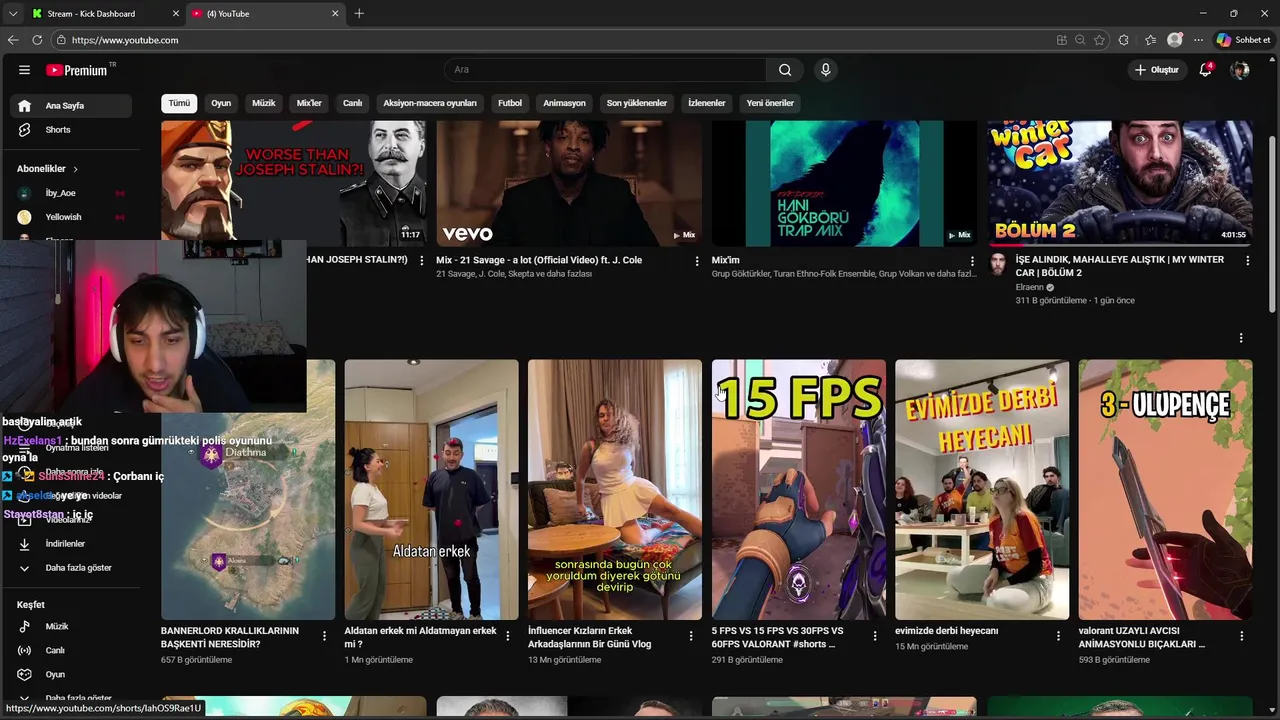
Task: Open İndirilenler downloads in sidebar
Action: (71, 544)
